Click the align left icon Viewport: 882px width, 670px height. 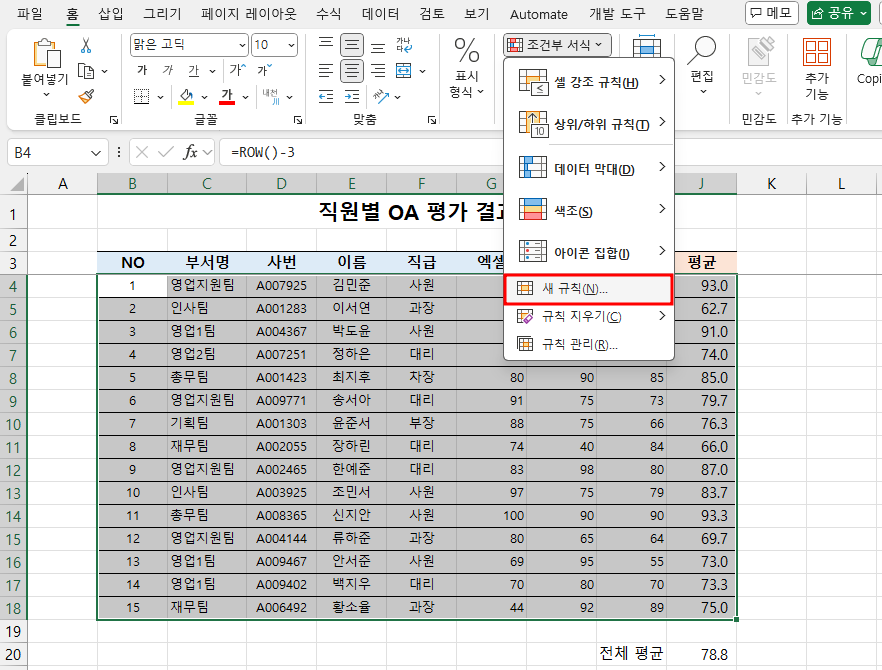(326, 71)
